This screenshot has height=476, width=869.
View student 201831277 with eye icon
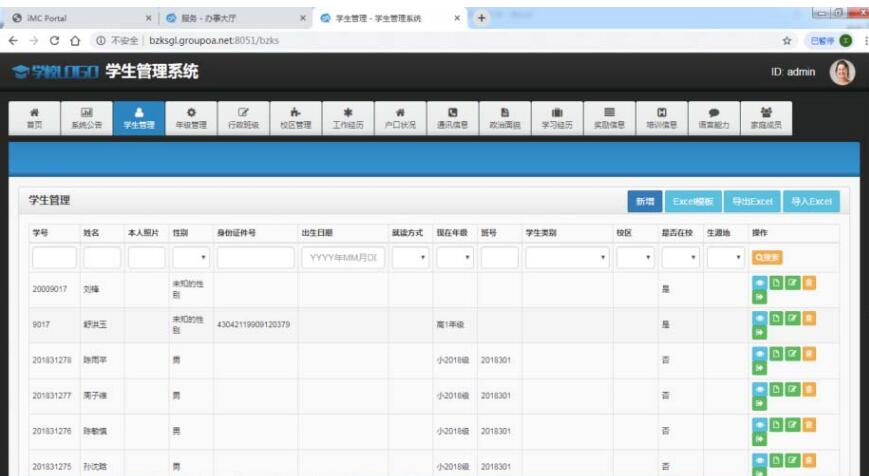[x=759, y=390]
